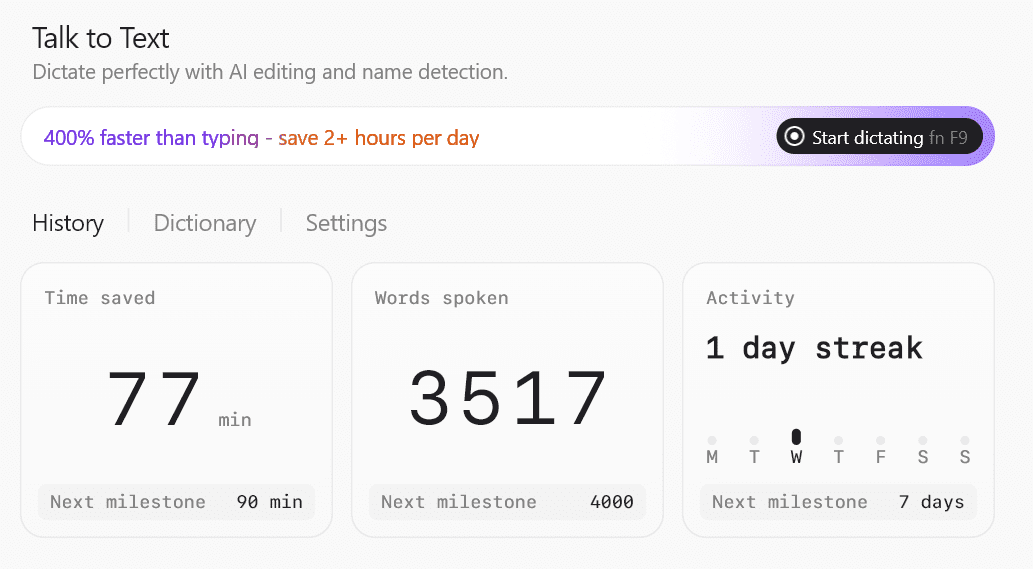Click the Next milestone 7 days row
The width and height of the screenshot is (1033, 569).
pyautogui.click(x=838, y=502)
